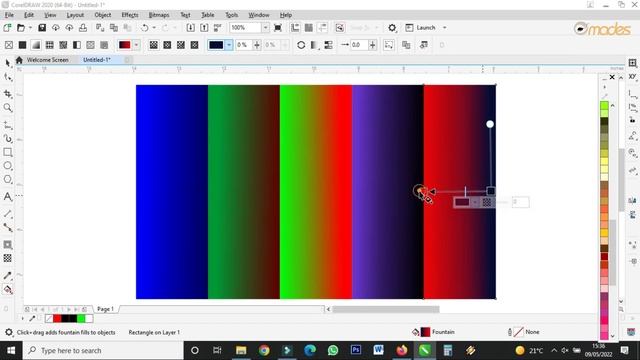The width and height of the screenshot is (640, 360).
Task: Select the Rectangle tool
Action: tap(7, 152)
